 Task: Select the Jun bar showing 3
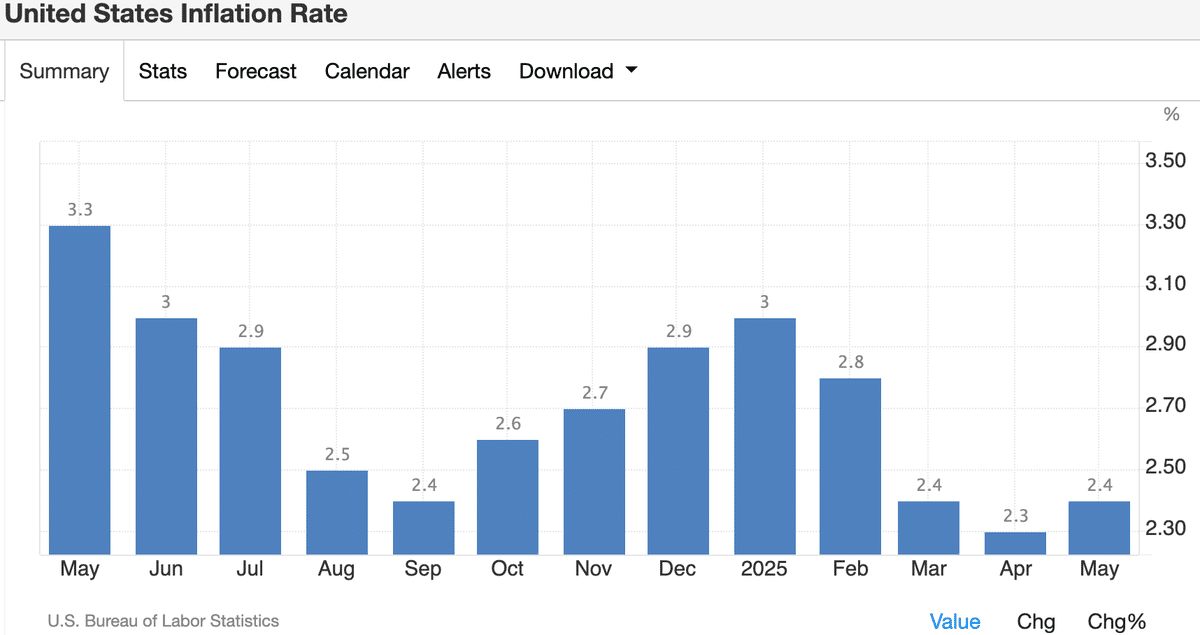[166, 436]
